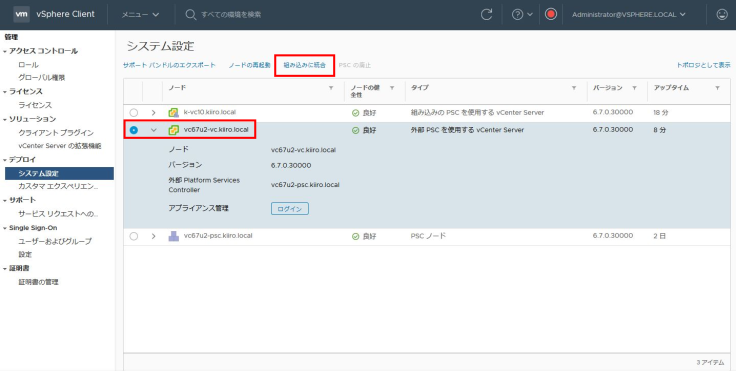Click health check icon for k-vc10.kiiro.local

tap(355, 113)
